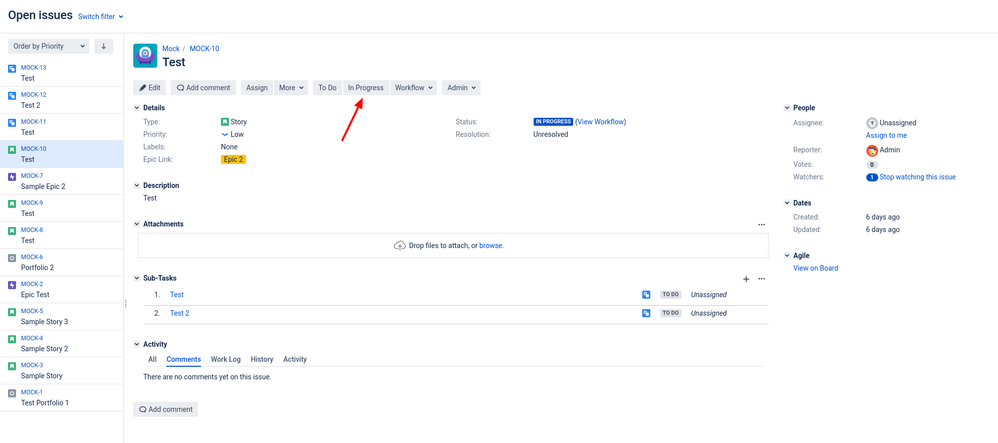Image resolution: width=998 pixels, height=443 pixels.
Task: Click the sidebar resize handle dots
Action: (x=125, y=304)
